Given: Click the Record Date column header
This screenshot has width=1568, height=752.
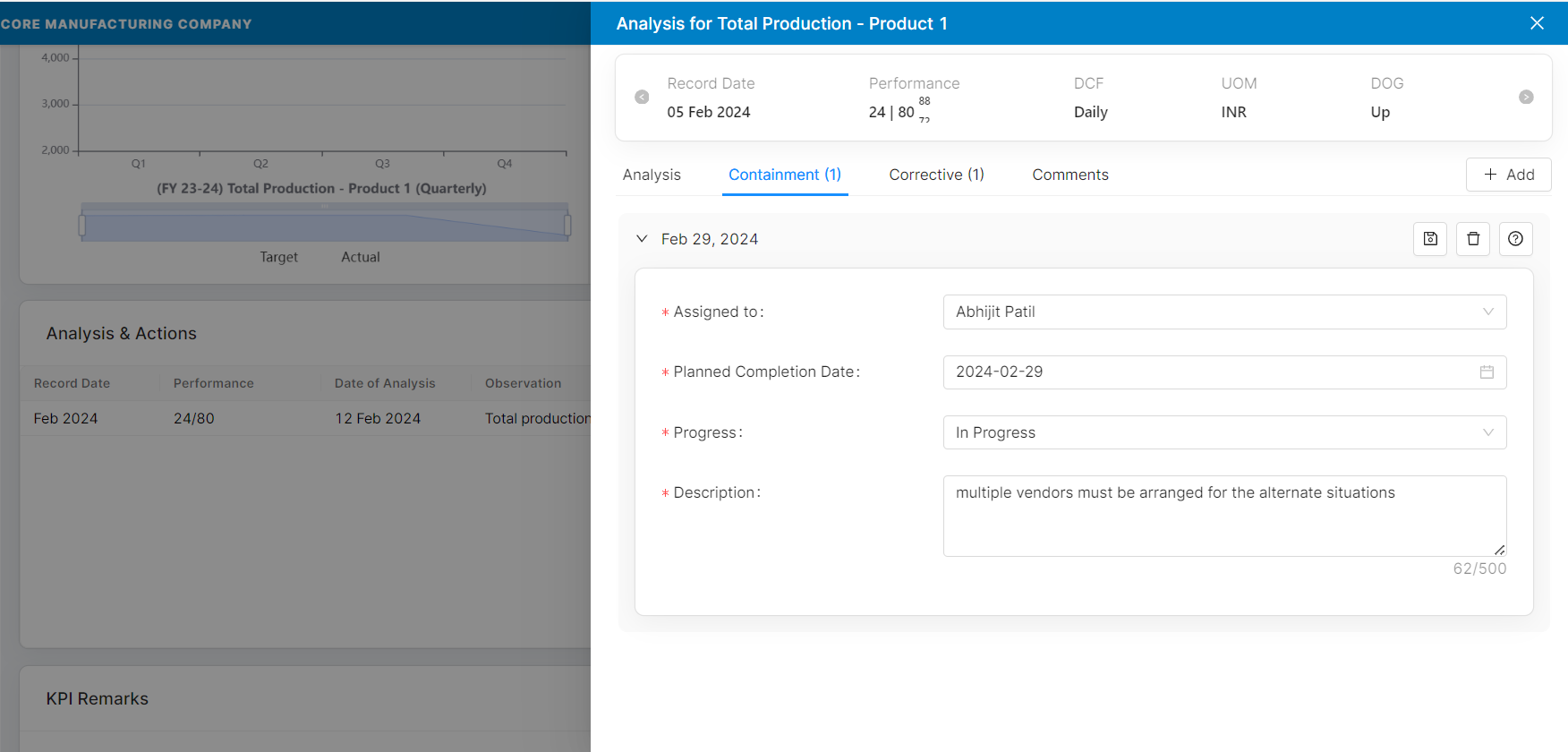Looking at the screenshot, I should point(72,383).
